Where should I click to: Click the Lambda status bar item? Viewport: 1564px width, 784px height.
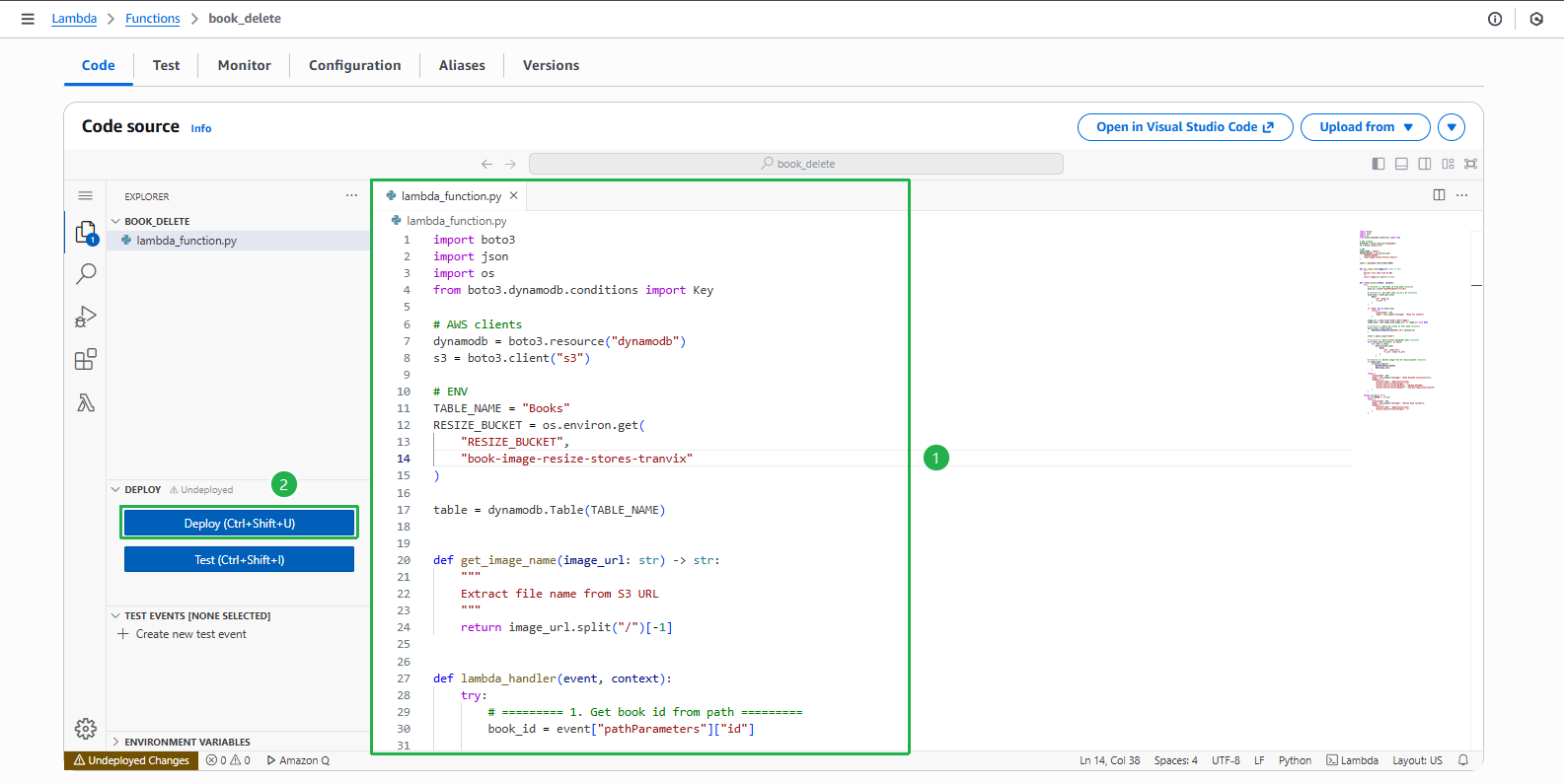(1352, 760)
